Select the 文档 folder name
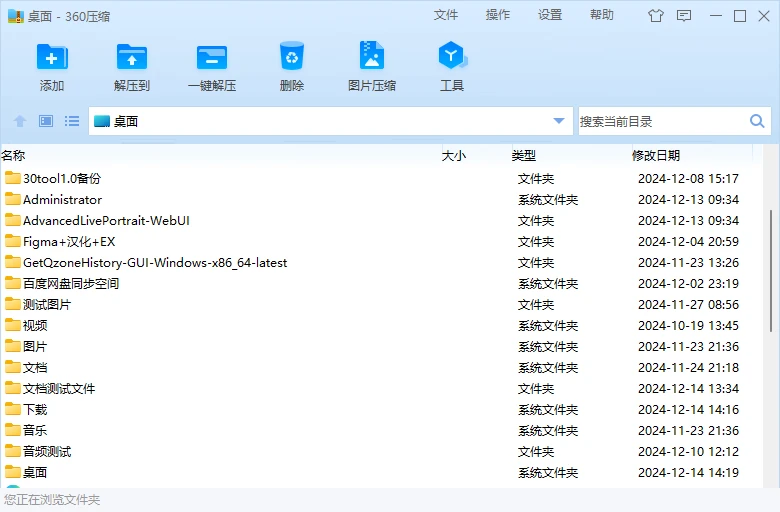The image size is (780, 512). pos(35,367)
